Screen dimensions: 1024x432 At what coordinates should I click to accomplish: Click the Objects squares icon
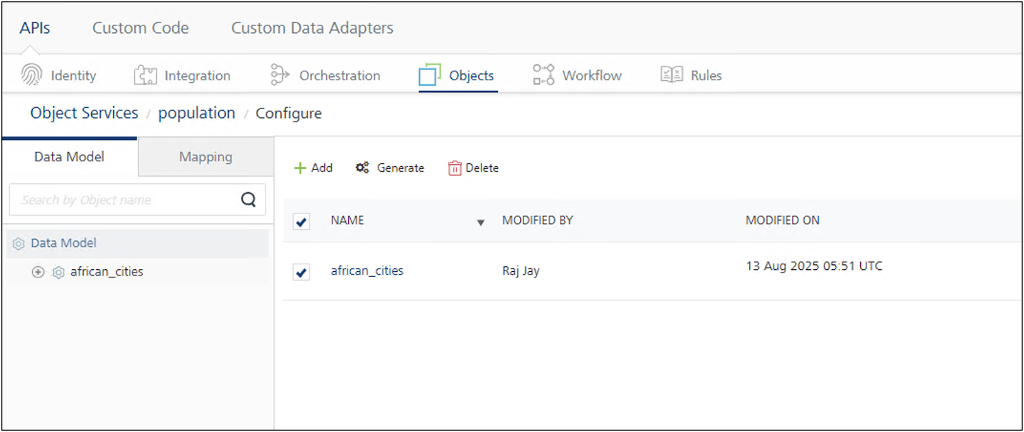click(430, 75)
